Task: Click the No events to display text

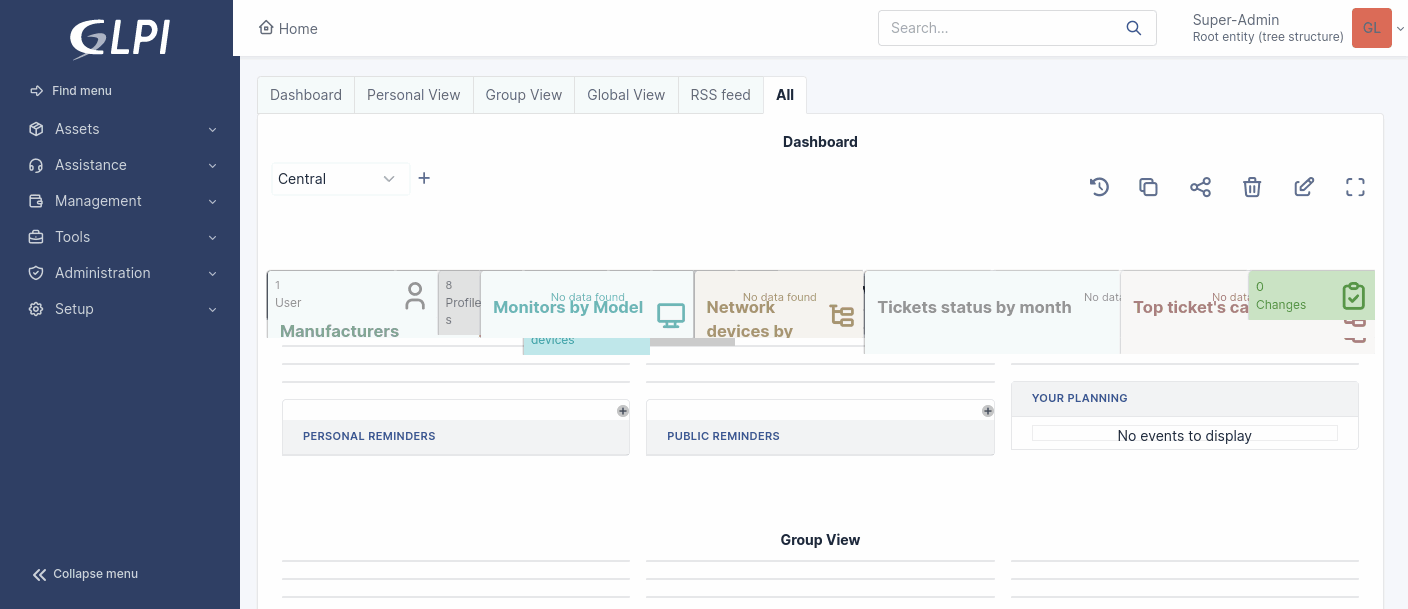Action: (x=1184, y=436)
